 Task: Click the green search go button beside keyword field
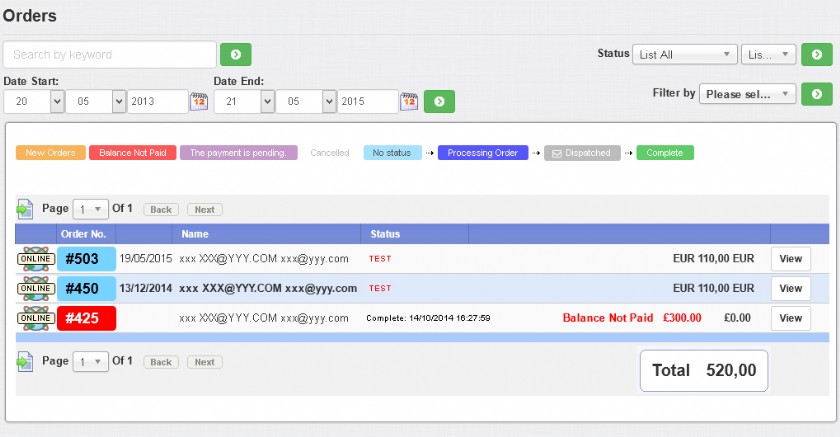pos(236,55)
